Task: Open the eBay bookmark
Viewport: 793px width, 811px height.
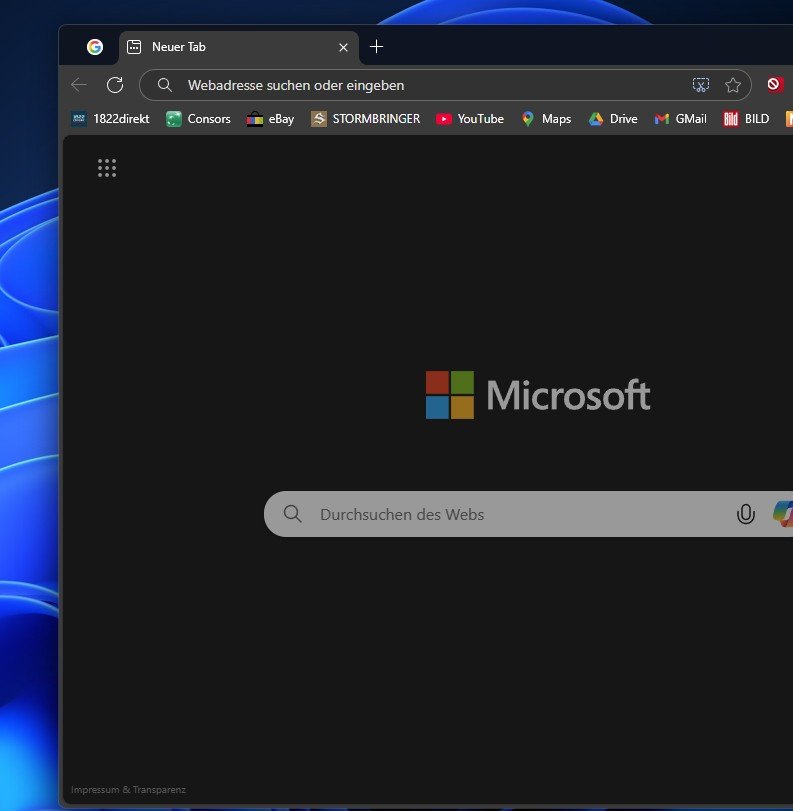Action: (x=271, y=119)
